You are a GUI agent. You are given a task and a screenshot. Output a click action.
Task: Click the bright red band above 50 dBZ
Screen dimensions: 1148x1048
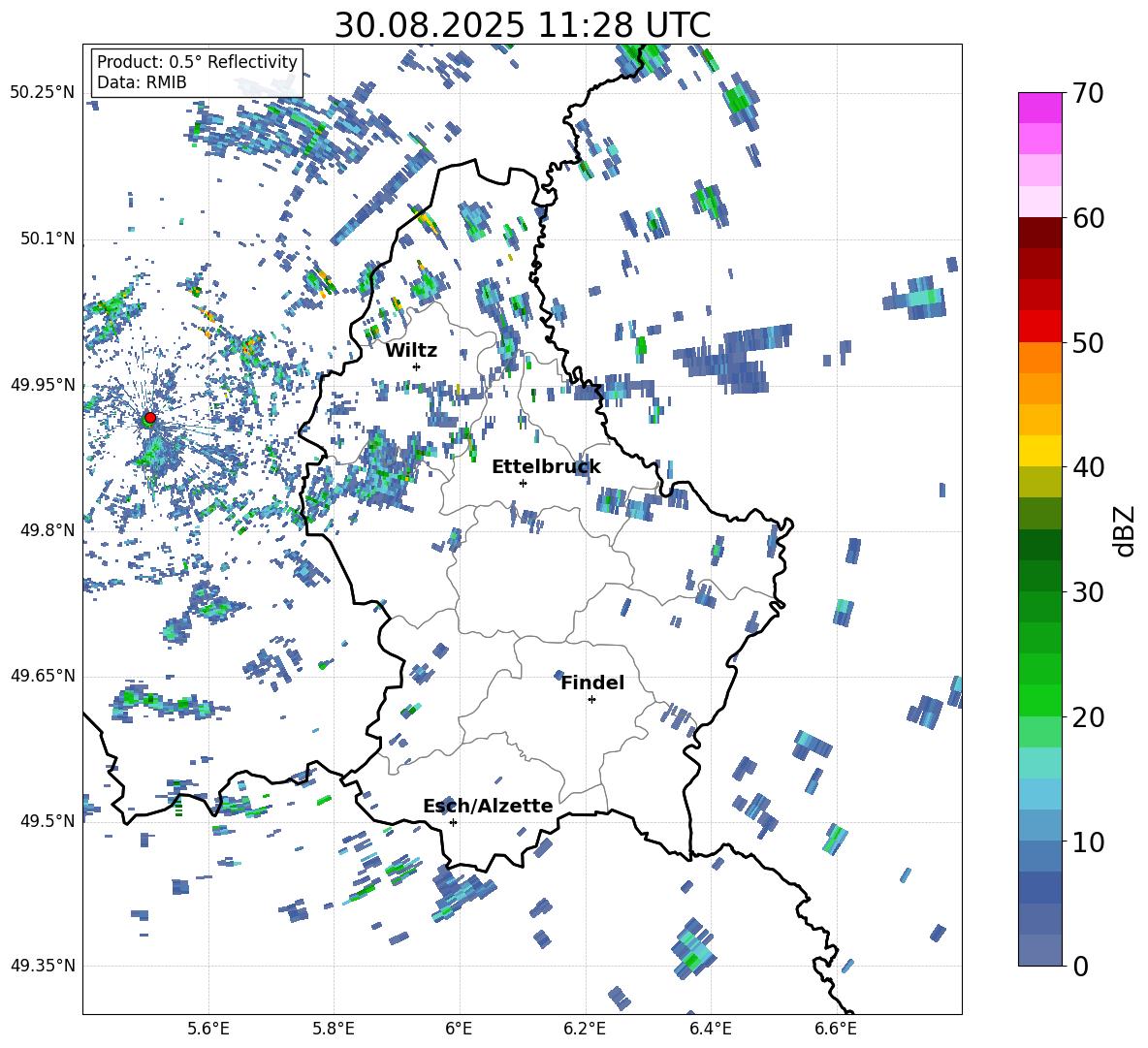[x=1039, y=327]
